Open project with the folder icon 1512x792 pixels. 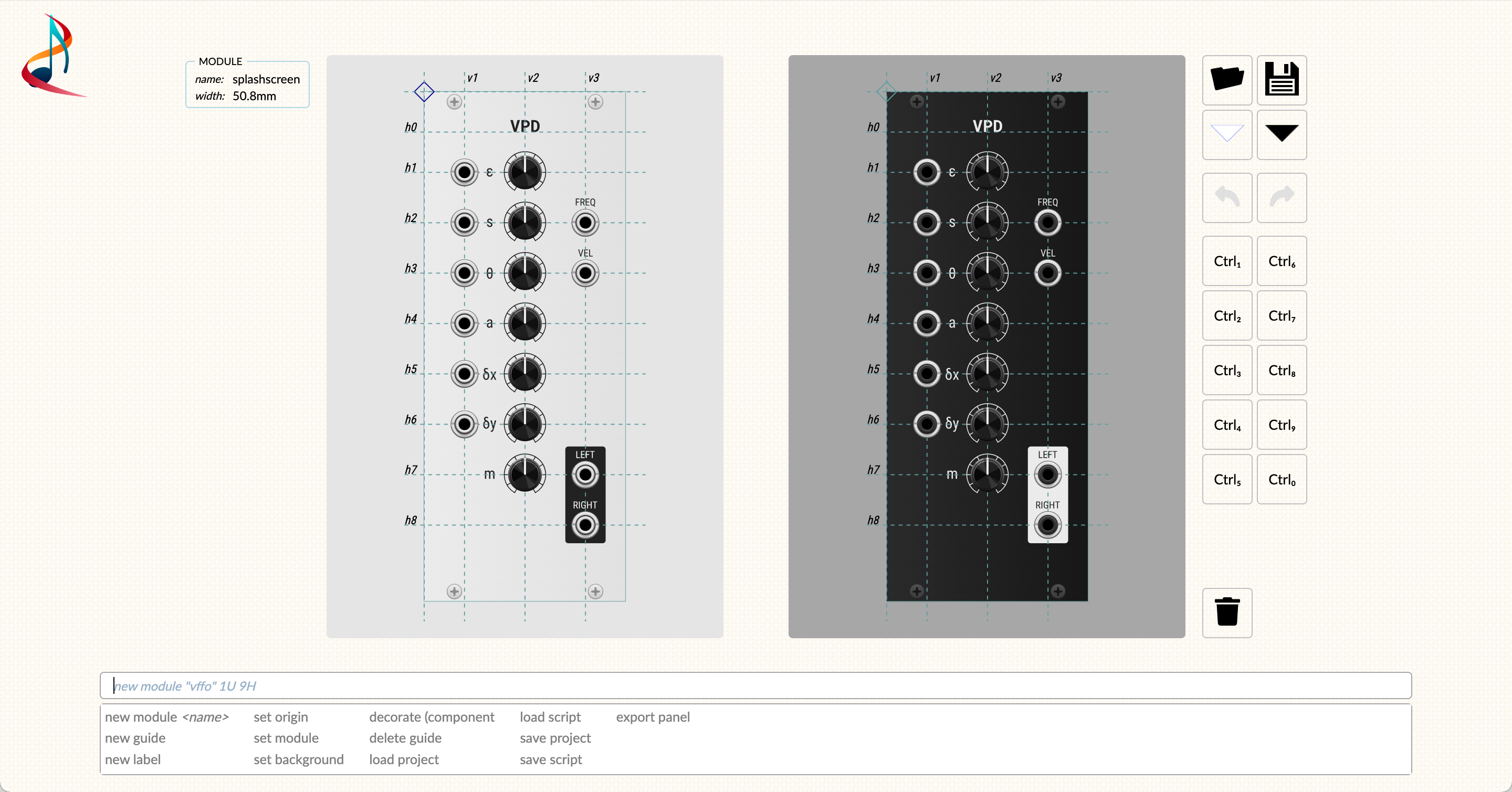1227,80
